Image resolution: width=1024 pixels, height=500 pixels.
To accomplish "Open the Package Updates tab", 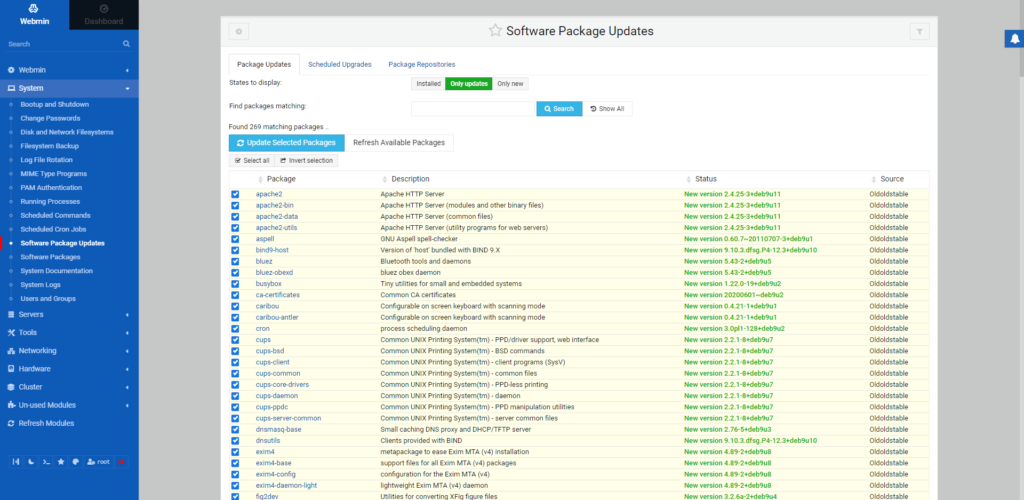I will point(264,65).
